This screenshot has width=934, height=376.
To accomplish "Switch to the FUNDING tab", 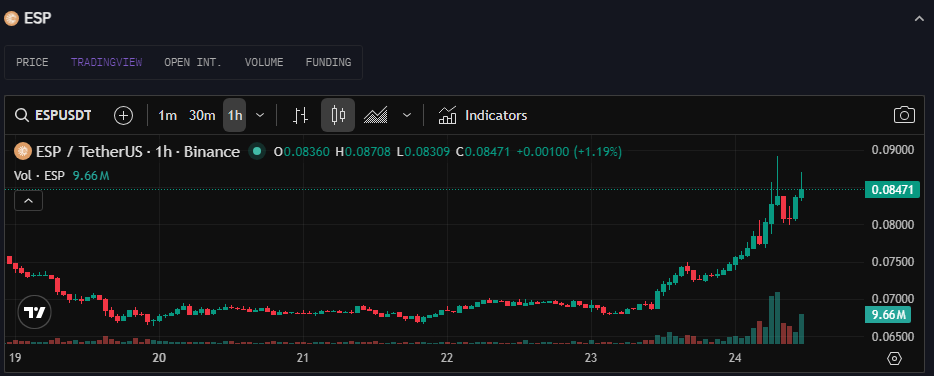I will pos(328,62).
